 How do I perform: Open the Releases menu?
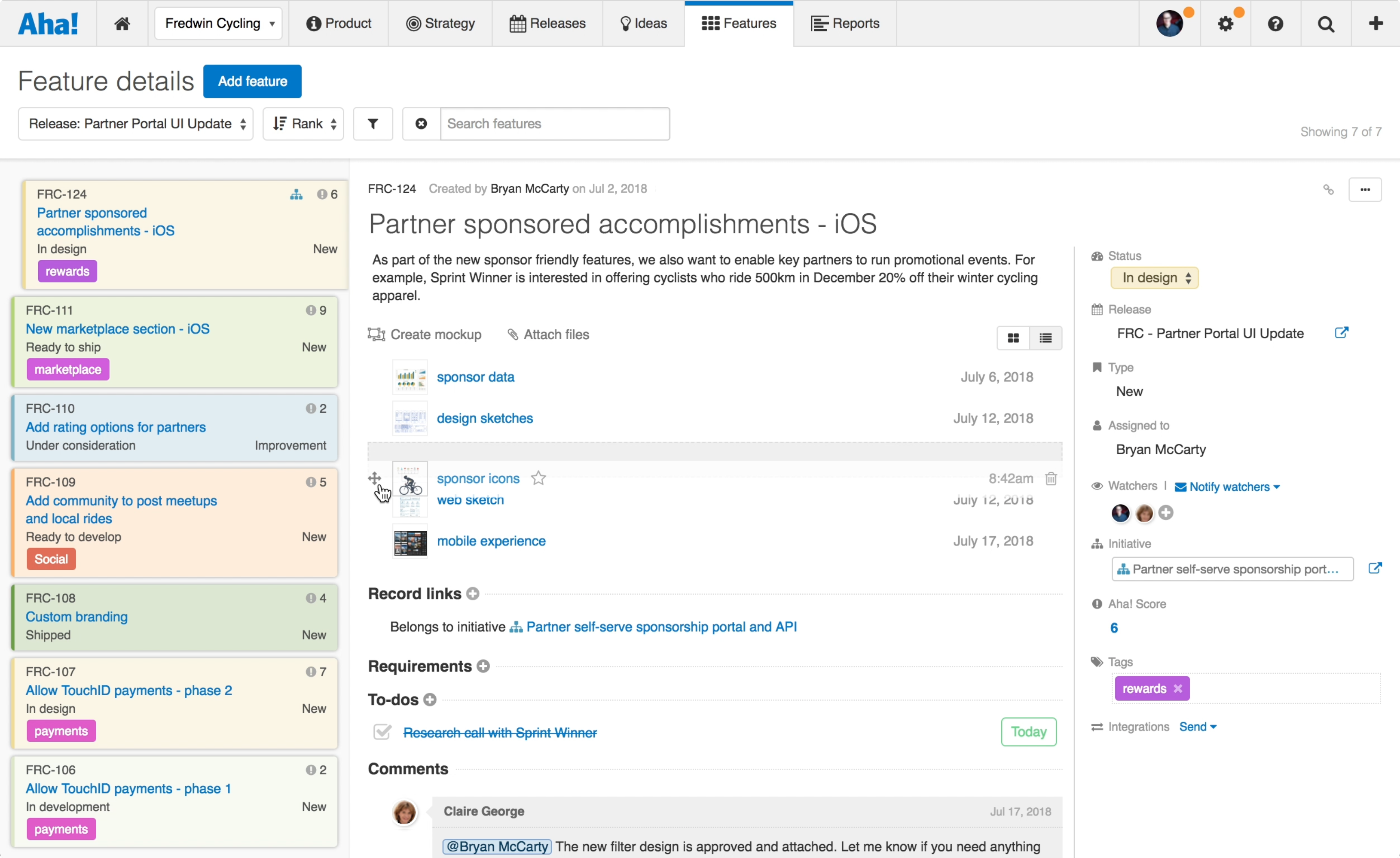point(548,23)
